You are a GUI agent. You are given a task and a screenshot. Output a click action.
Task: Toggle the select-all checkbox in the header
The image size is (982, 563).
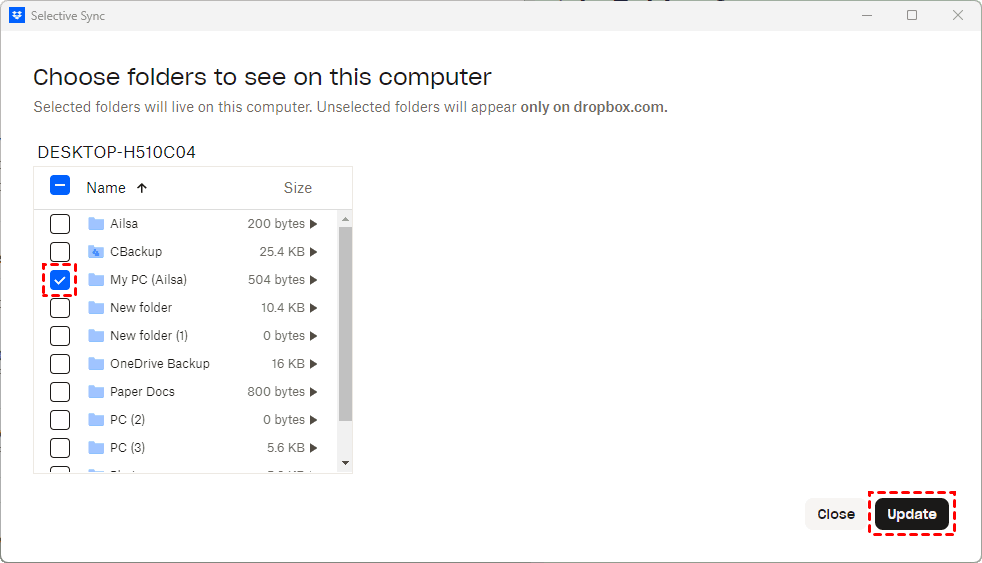point(60,185)
